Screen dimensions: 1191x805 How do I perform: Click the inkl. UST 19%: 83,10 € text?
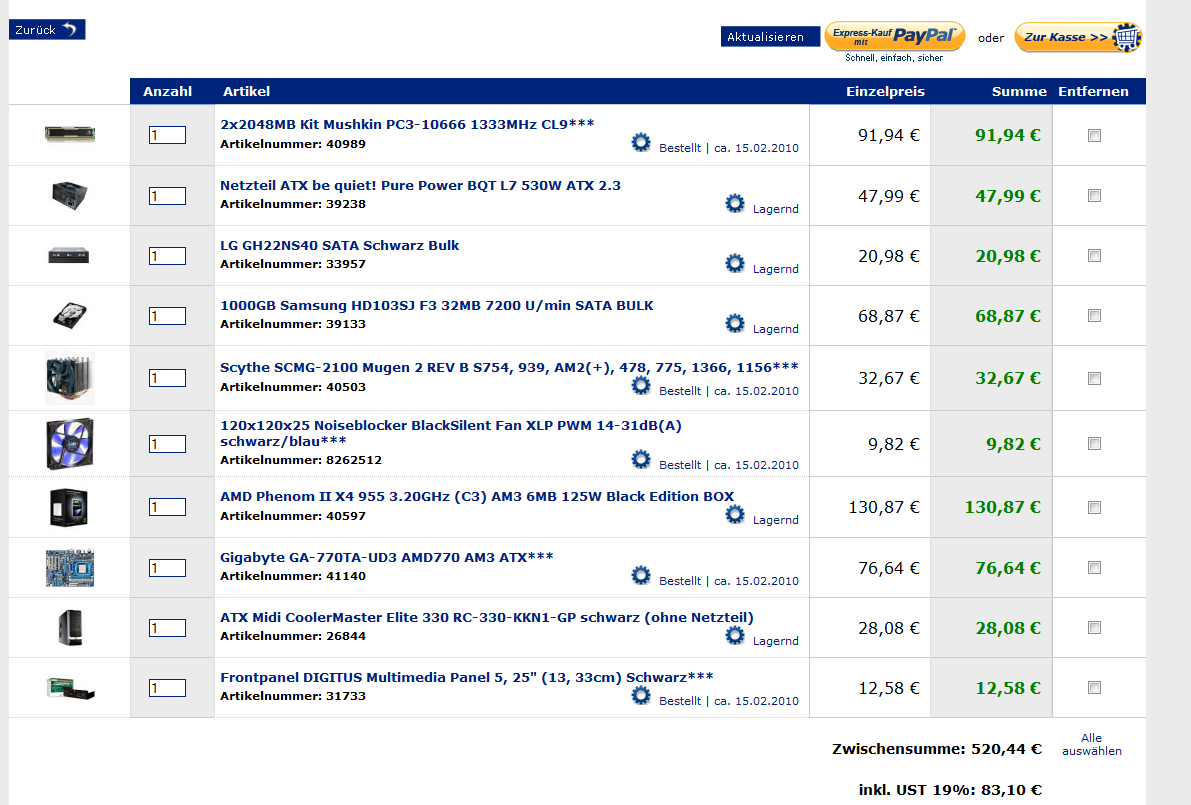click(950, 790)
